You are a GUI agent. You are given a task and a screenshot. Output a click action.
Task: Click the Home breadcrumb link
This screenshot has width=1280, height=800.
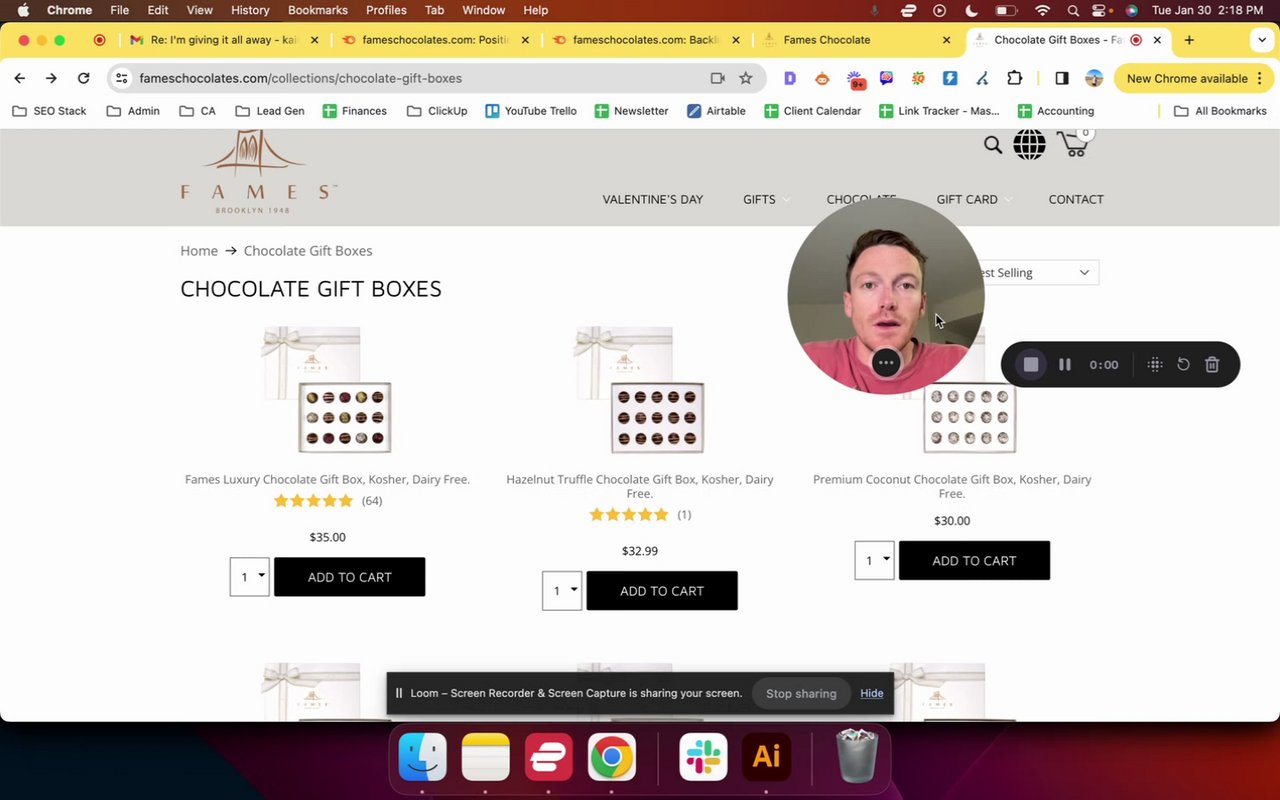click(199, 251)
